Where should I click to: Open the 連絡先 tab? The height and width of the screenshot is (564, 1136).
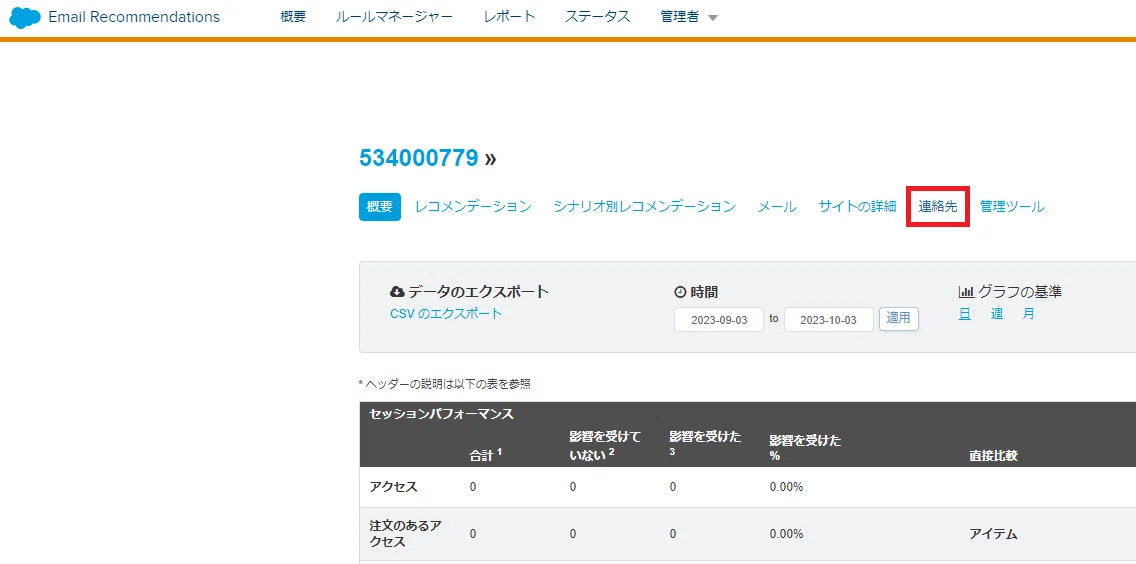[938, 207]
